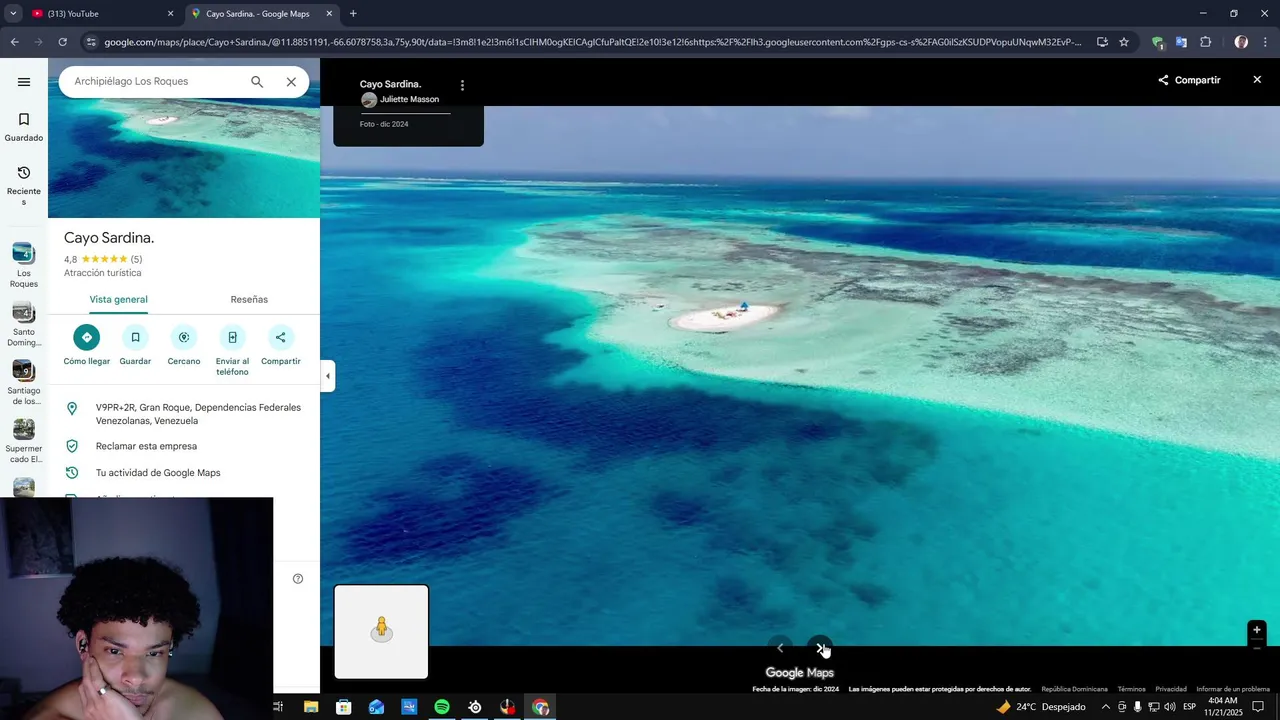Click the help question mark icon
This screenshot has height=720, width=1280.
click(x=298, y=579)
